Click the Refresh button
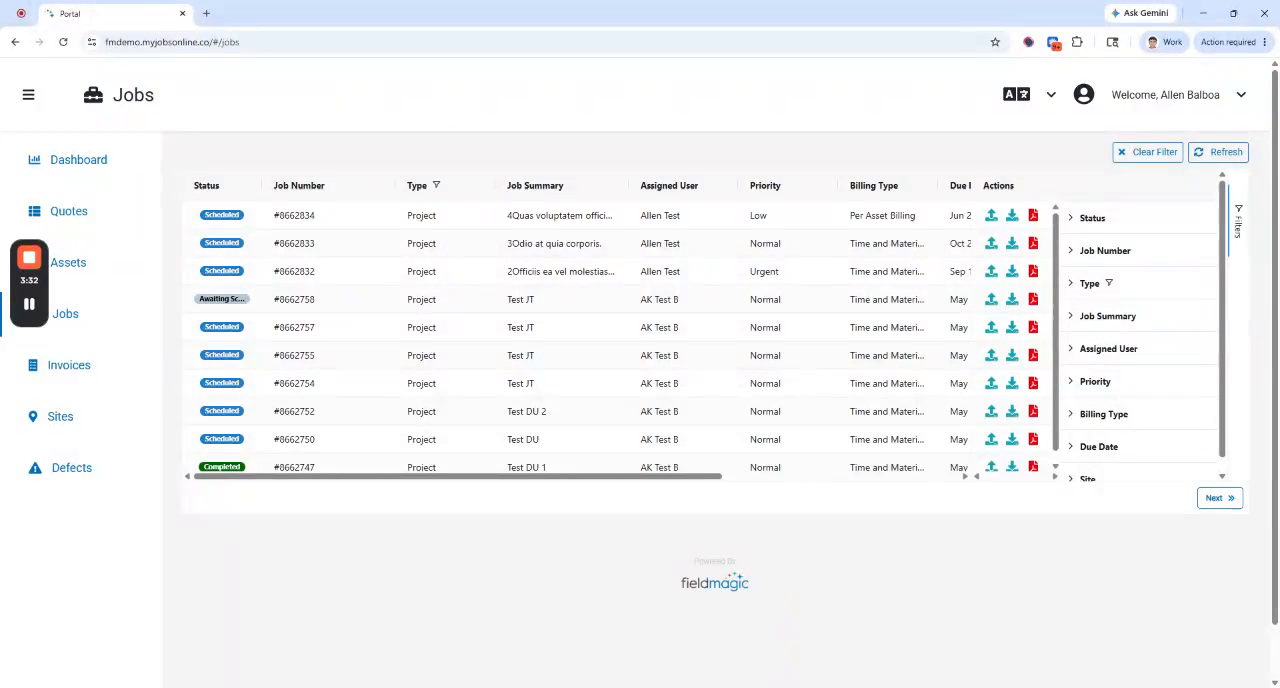 tap(1218, 152)
